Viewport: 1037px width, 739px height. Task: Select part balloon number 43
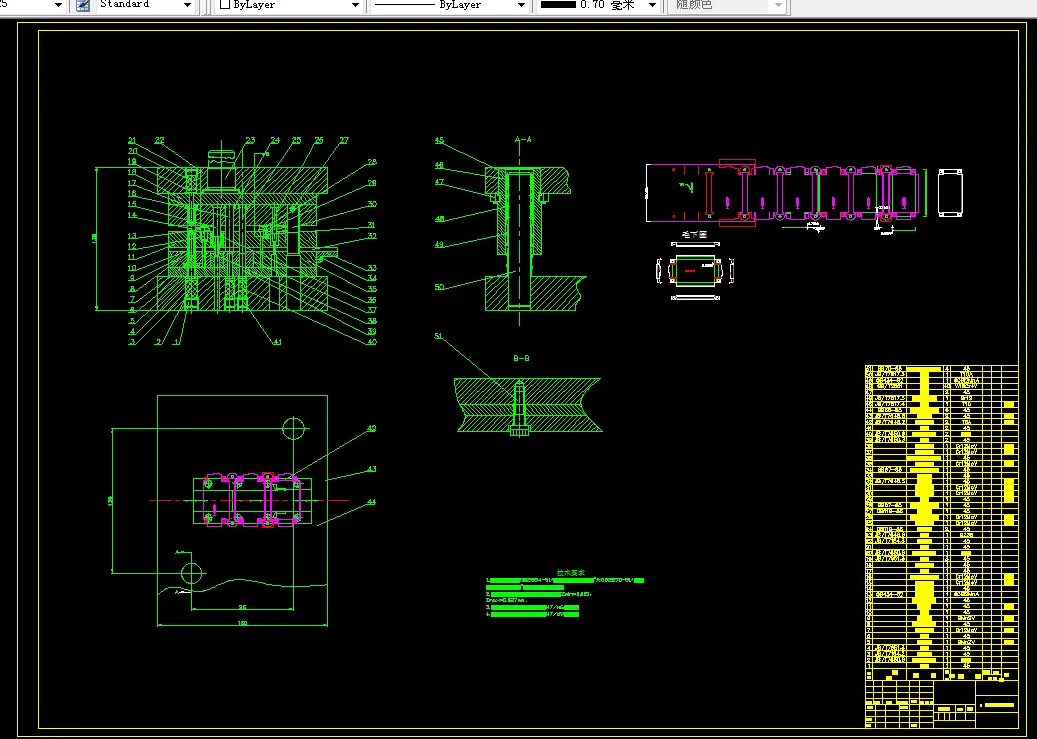pos(372,469)
